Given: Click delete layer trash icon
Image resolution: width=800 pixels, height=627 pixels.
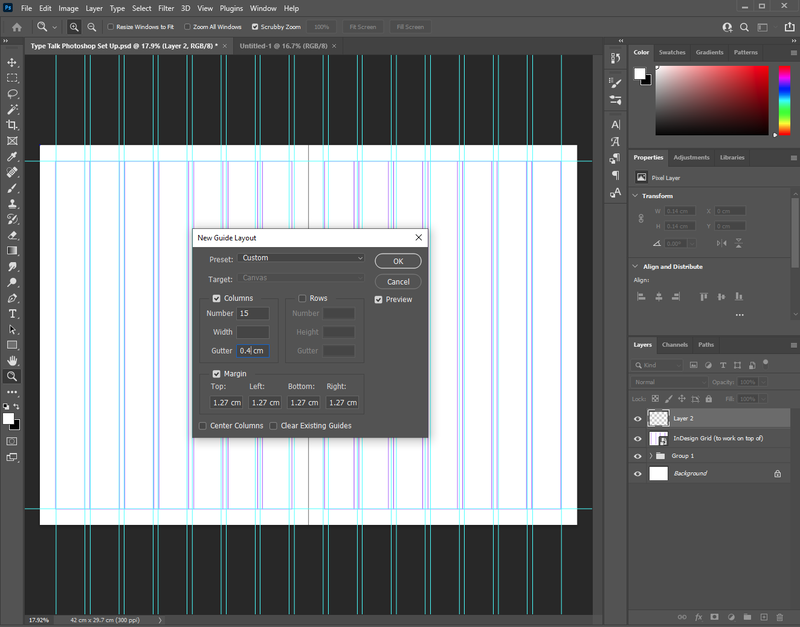Looking at the screenshot, I should pyautogui.click(x=778, y=617).
